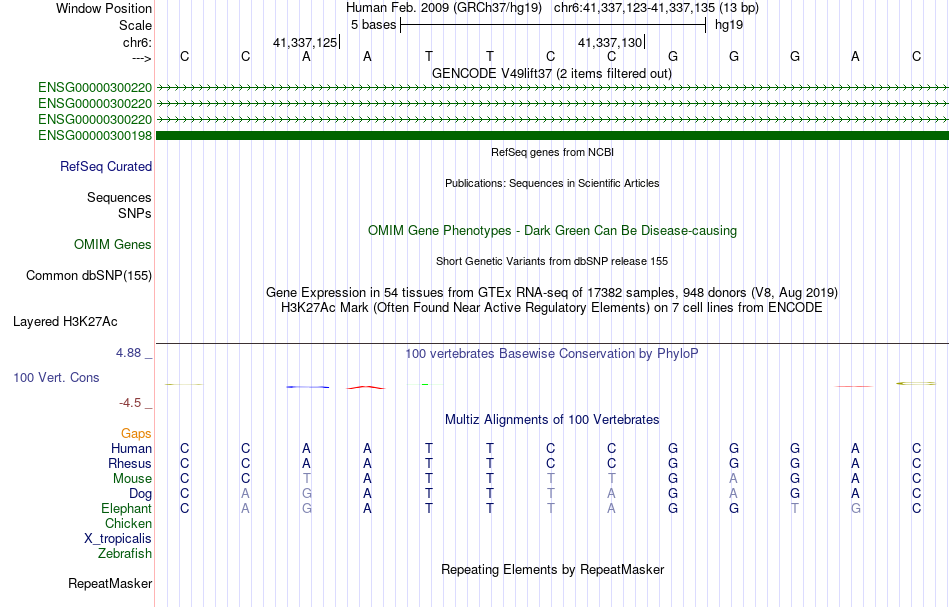Click the SNPs track label
The image size is (950, 607).
[135, 213]
